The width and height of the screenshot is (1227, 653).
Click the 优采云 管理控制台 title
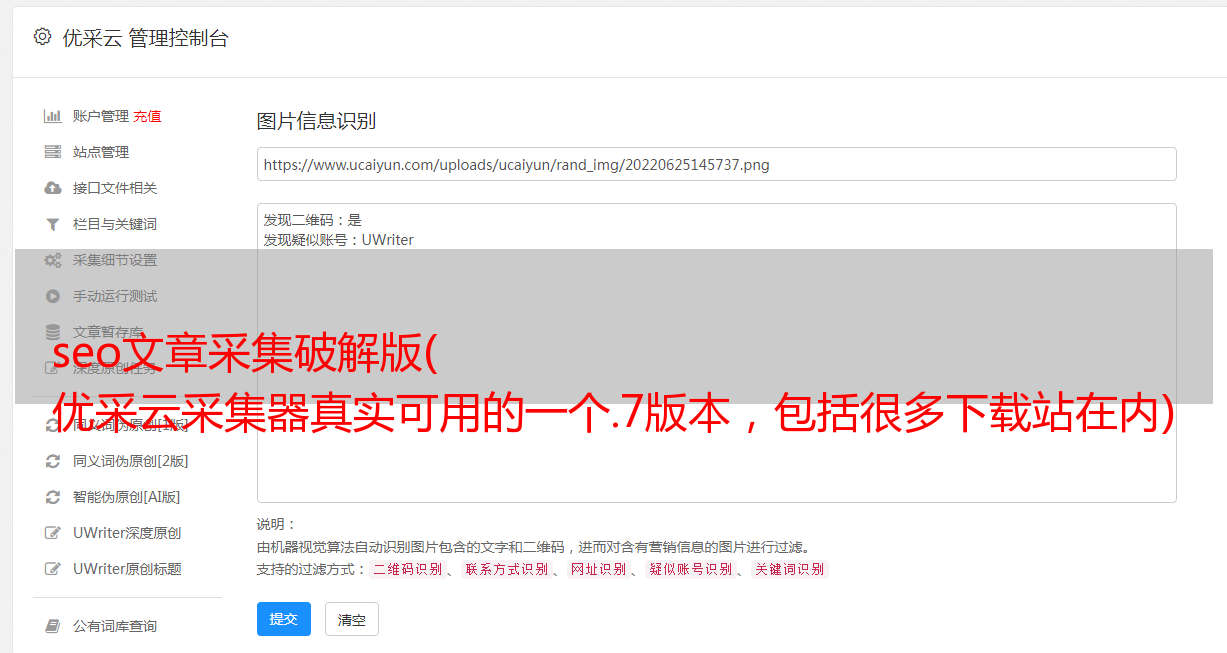click(145, 38)
